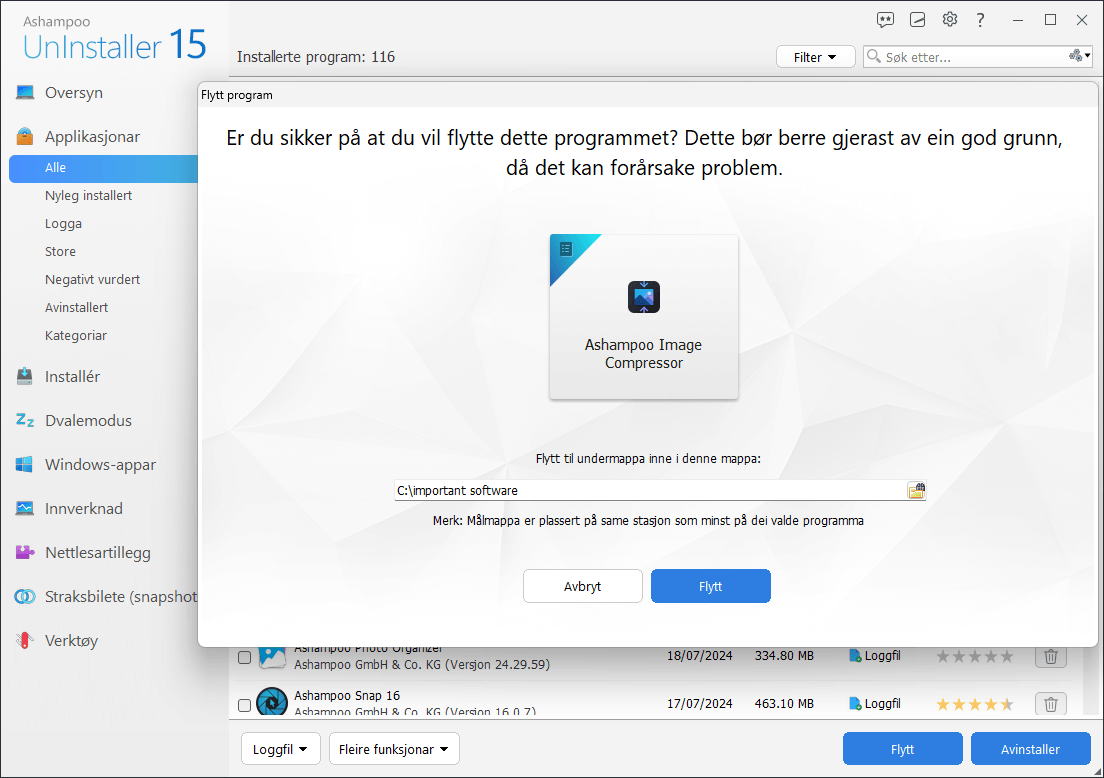Click the Dvalemodus Zz icon
The image size is (1104, 778).
[25, 420]
